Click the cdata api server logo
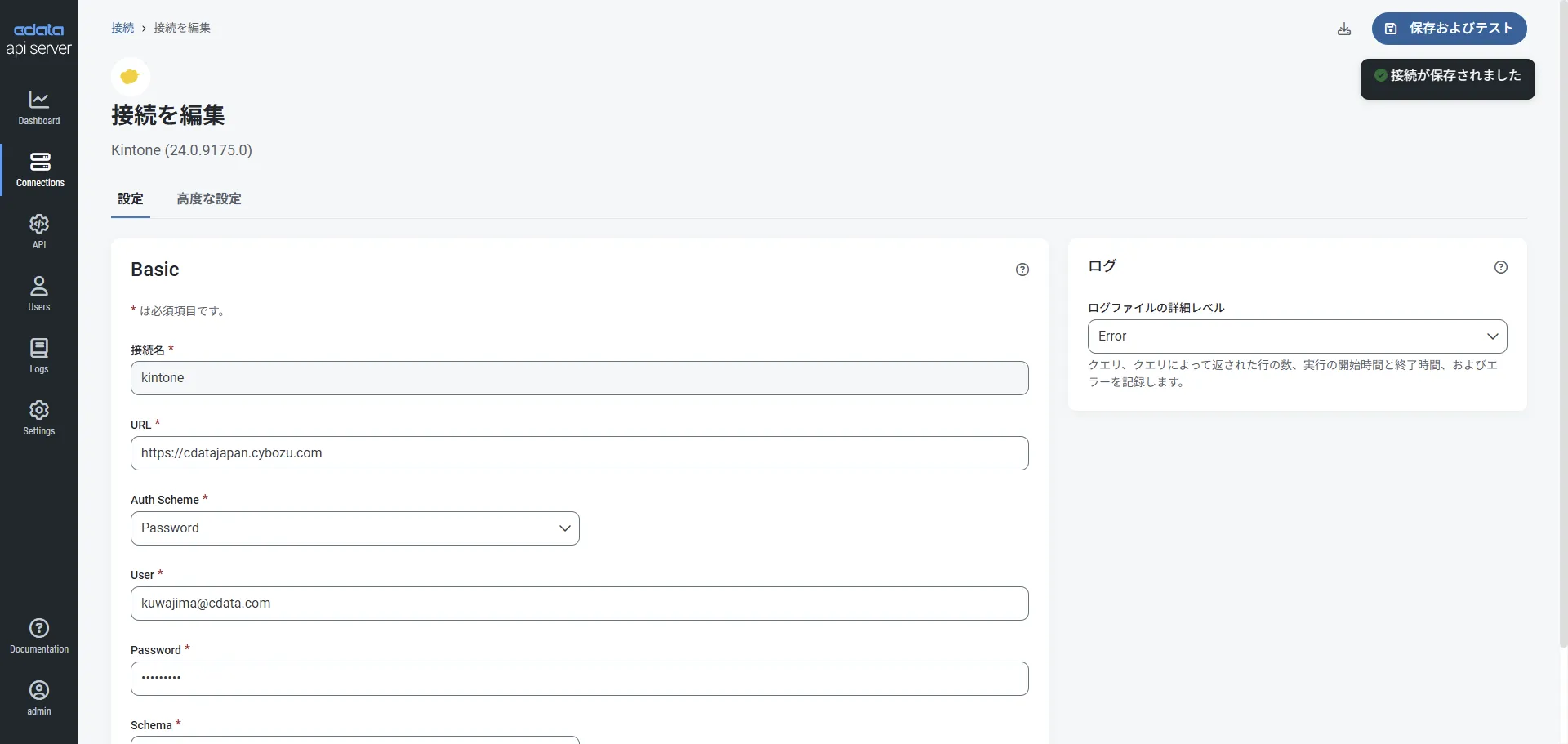Viewport: 1568px width, 744px height. [39, 40]
